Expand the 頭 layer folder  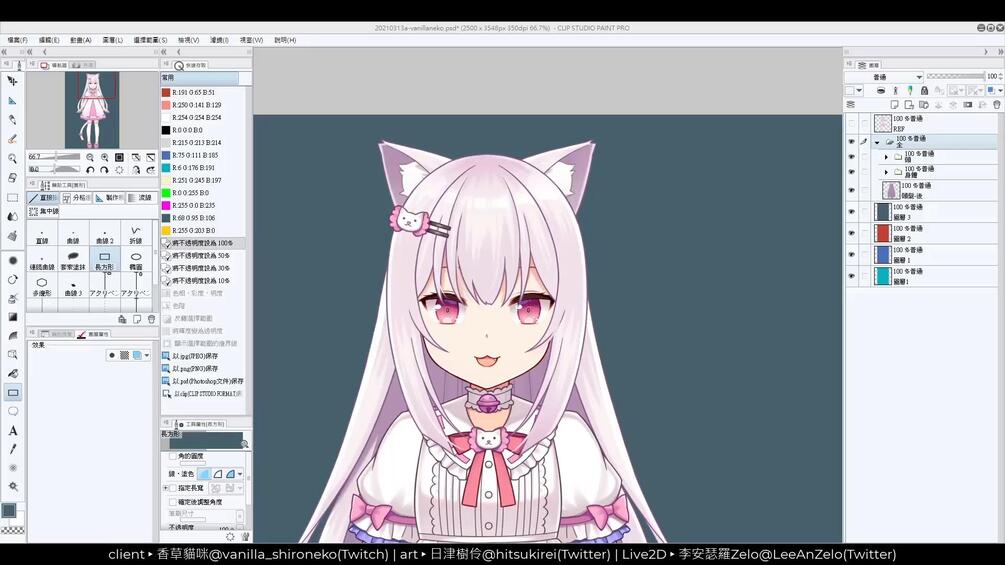tap(886, 157)
